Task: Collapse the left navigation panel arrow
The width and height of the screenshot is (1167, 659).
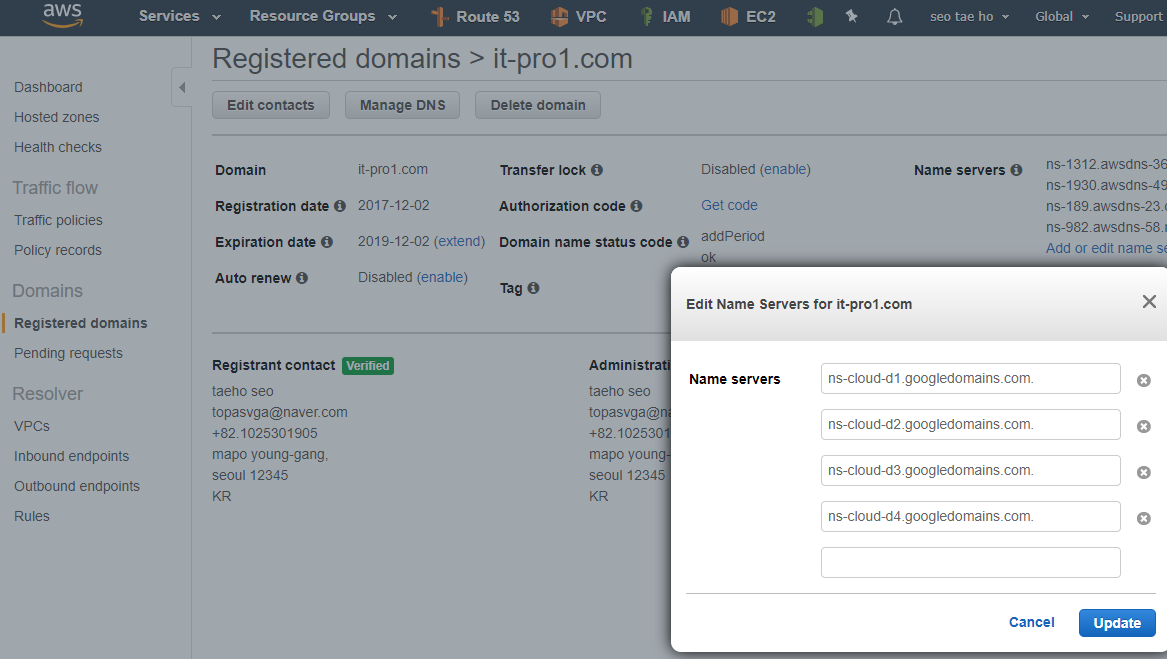Action: point(182,87)
